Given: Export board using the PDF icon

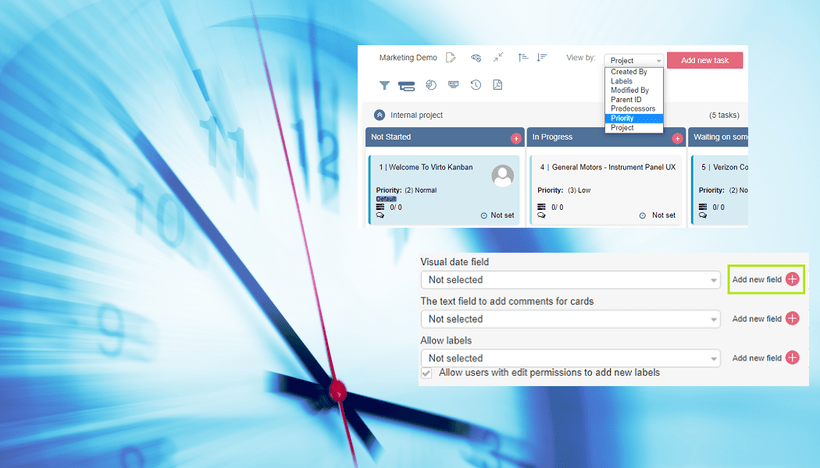Looking at the screenshot, I should (497, 85).
